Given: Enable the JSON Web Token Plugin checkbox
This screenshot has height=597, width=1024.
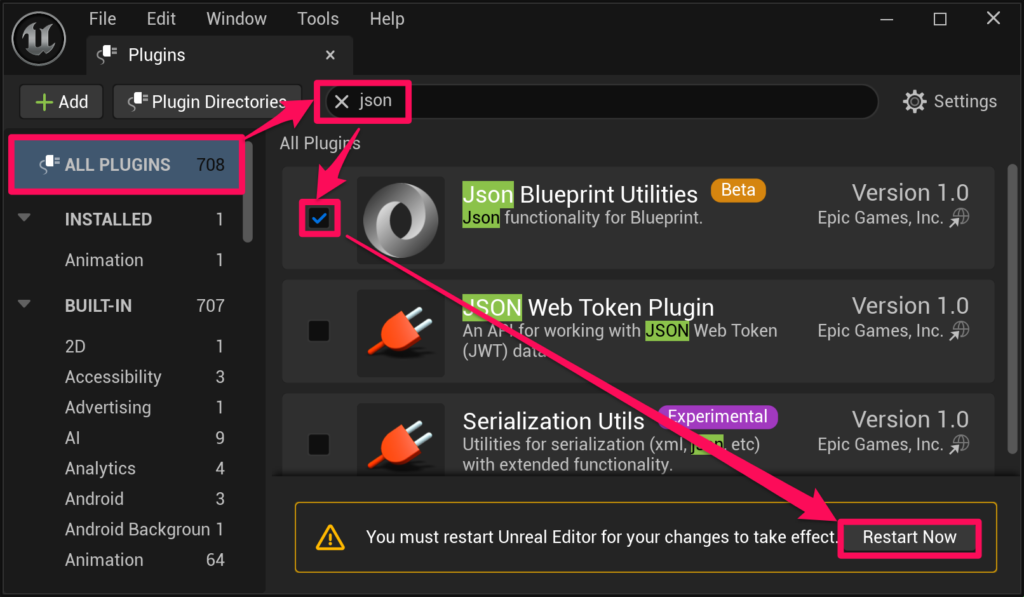Looking at the screenshot, I should [x=319, y=331].
